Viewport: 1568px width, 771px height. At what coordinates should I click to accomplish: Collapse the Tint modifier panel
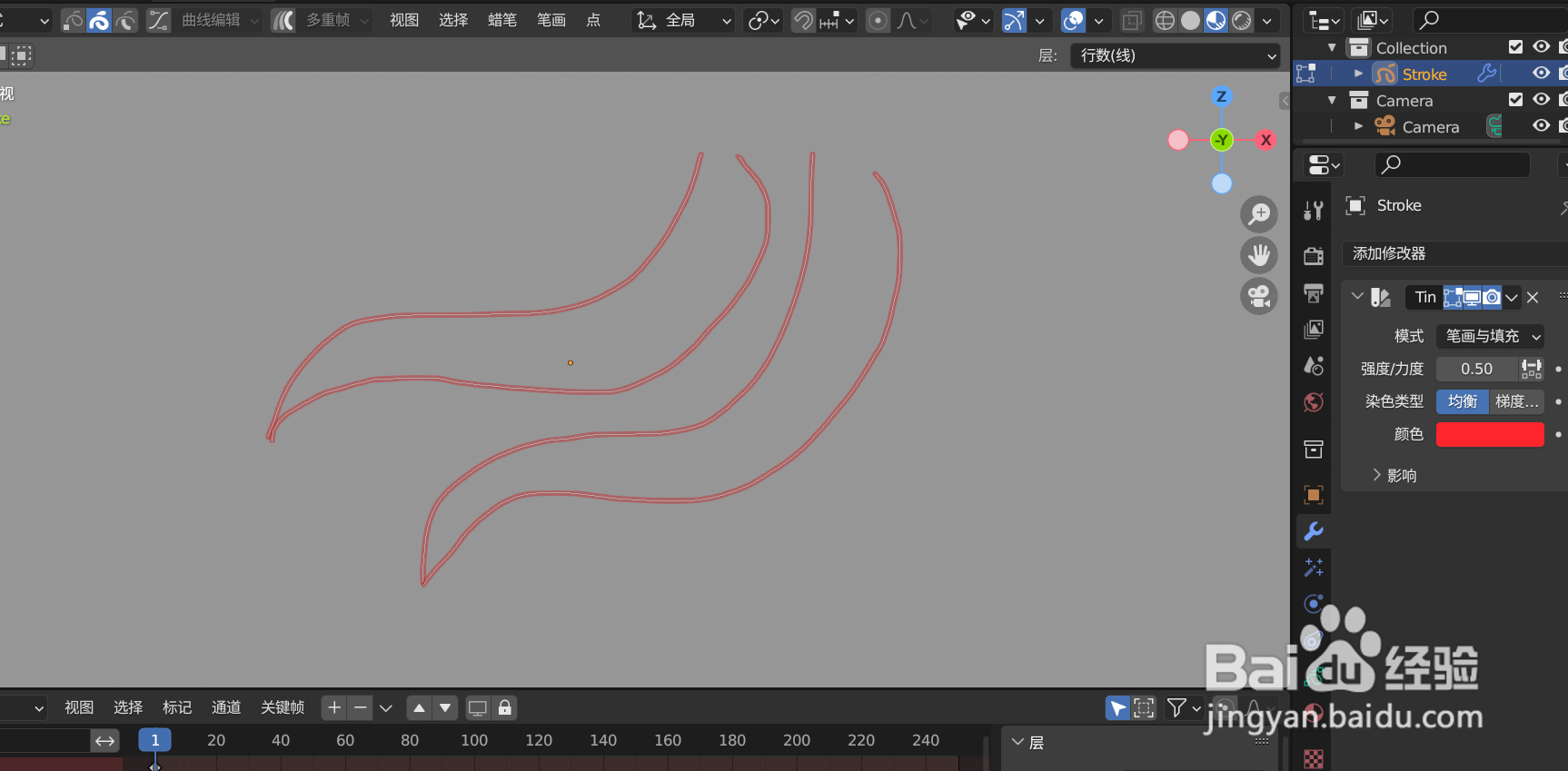point(1357,296)
